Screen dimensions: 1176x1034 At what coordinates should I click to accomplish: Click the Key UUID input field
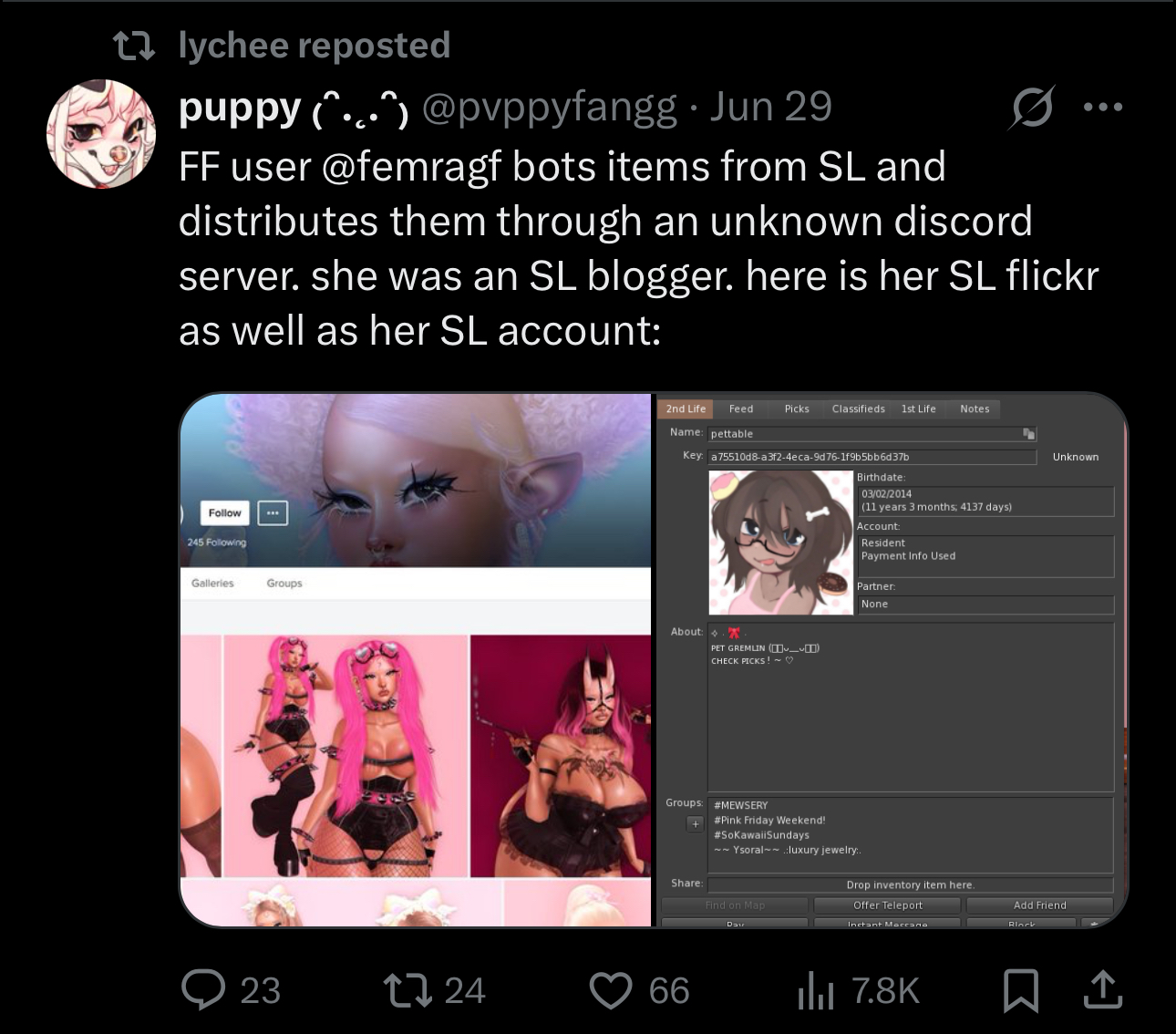(872, 457)
